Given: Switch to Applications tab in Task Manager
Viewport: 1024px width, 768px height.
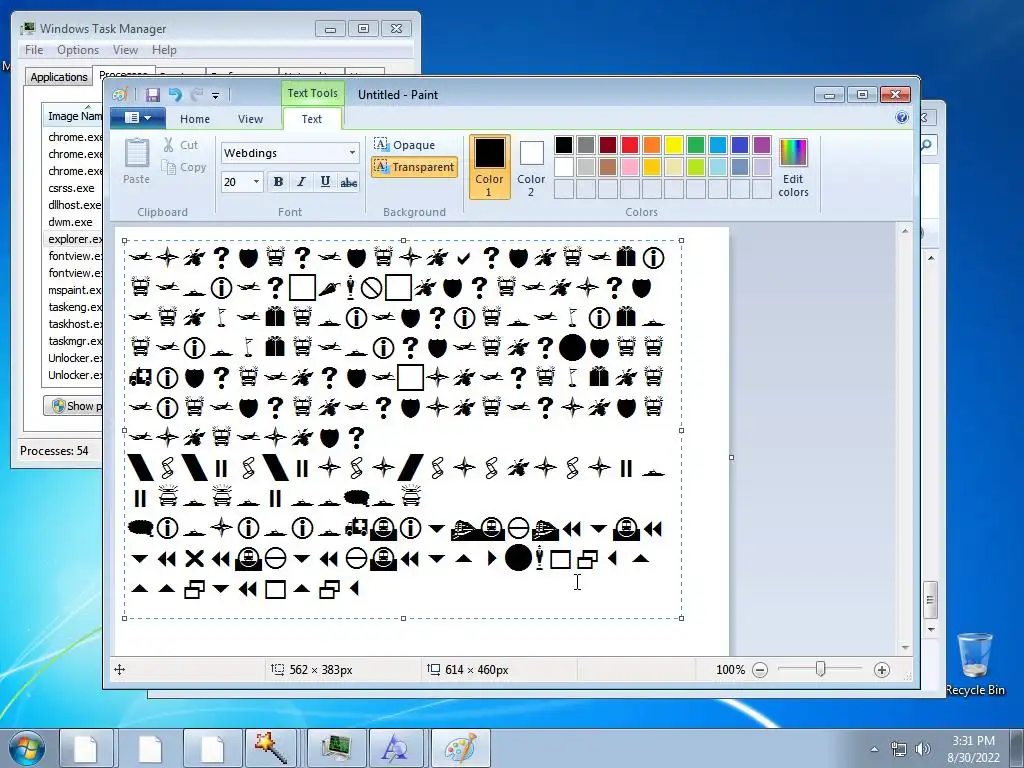Looking at the screenshot, I should [x=59, y=77].
